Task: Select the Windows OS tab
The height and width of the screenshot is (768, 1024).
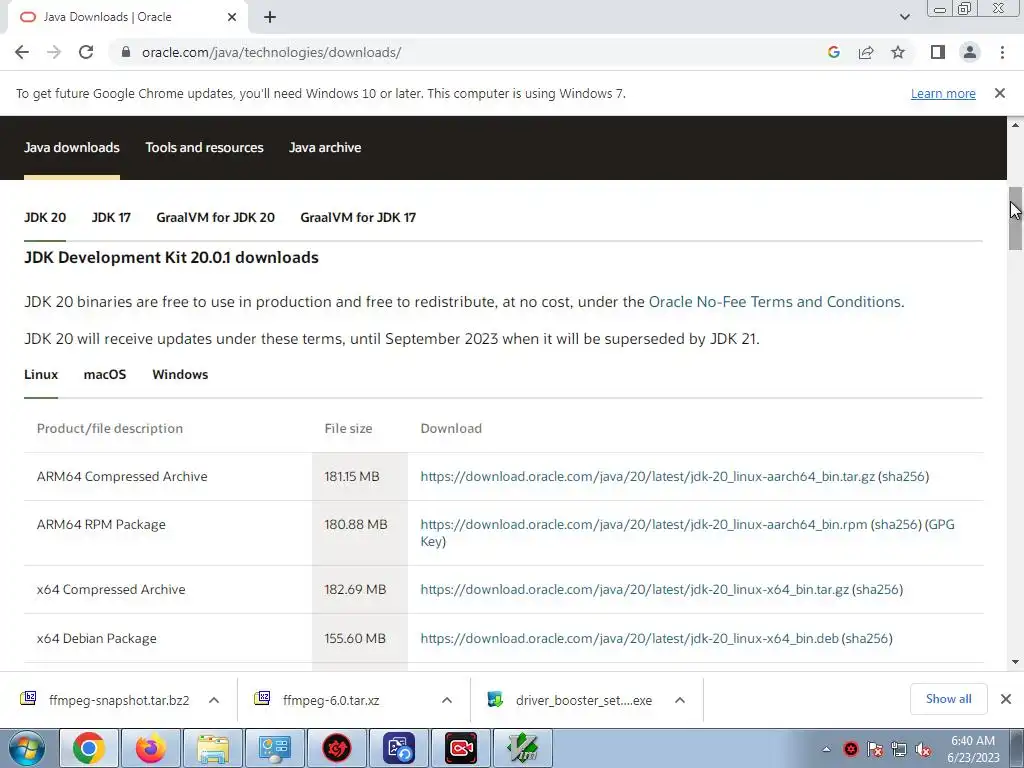Action: pyautogui.click(x=180, y=375)
